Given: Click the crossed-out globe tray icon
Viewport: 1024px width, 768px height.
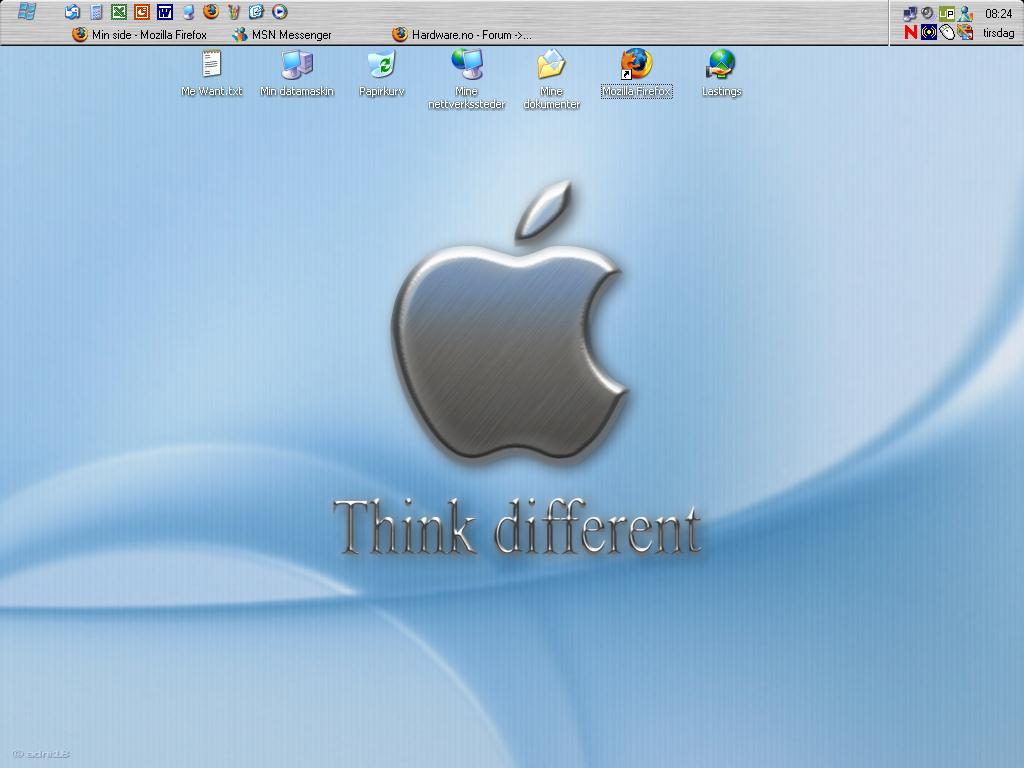Looking at the screenshot, I should [965, 32].
